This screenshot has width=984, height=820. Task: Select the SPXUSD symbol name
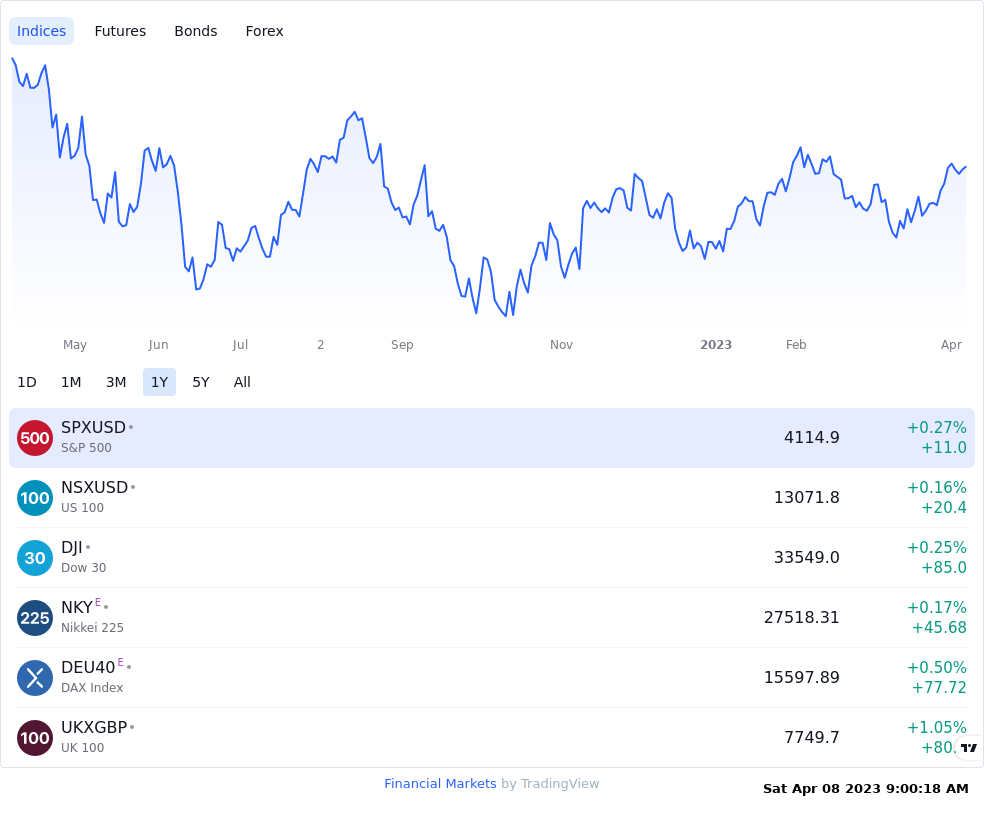94,427
